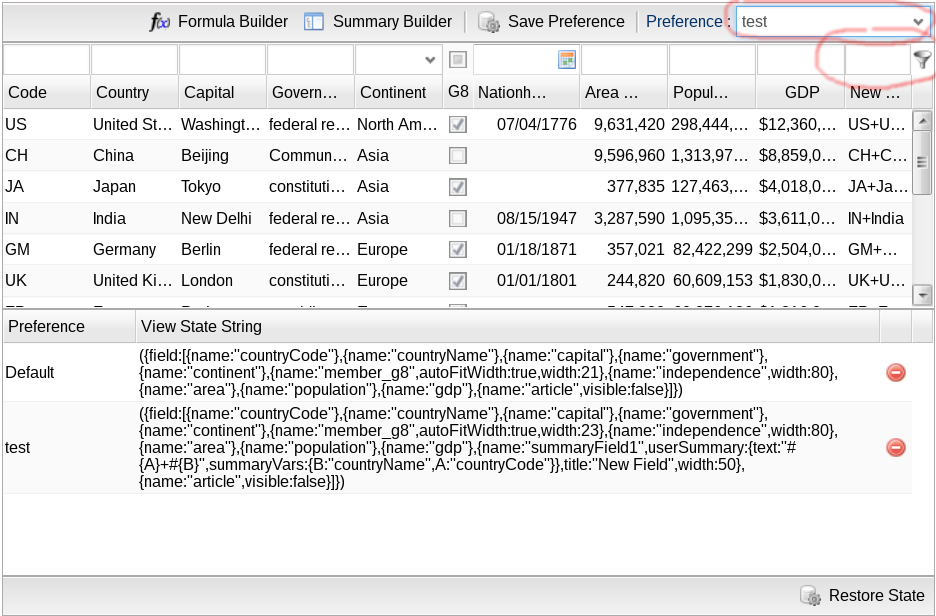
Task: Click the filter funnel icon
Action: click(922, 60)
